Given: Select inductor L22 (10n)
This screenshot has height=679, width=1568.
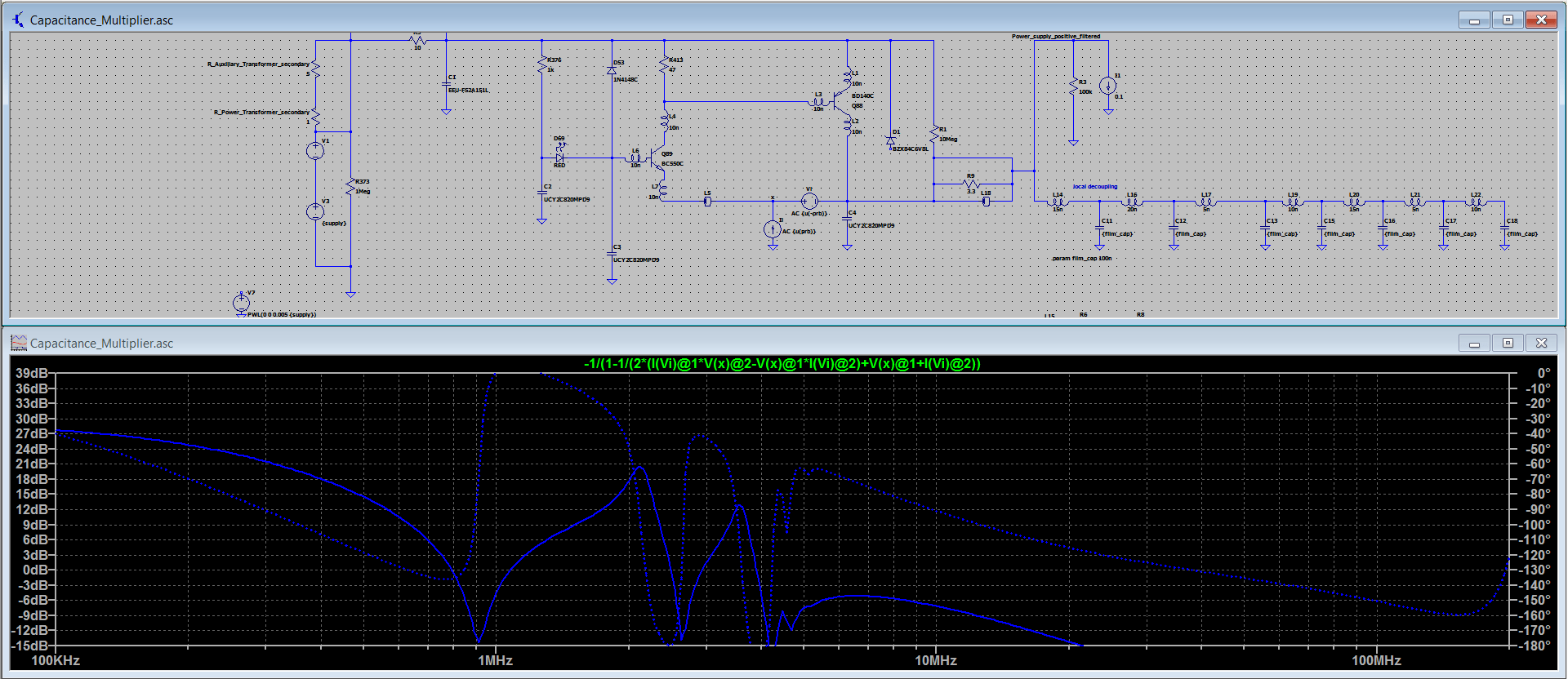Looking at the screenshot, I should pos(1476,201).
